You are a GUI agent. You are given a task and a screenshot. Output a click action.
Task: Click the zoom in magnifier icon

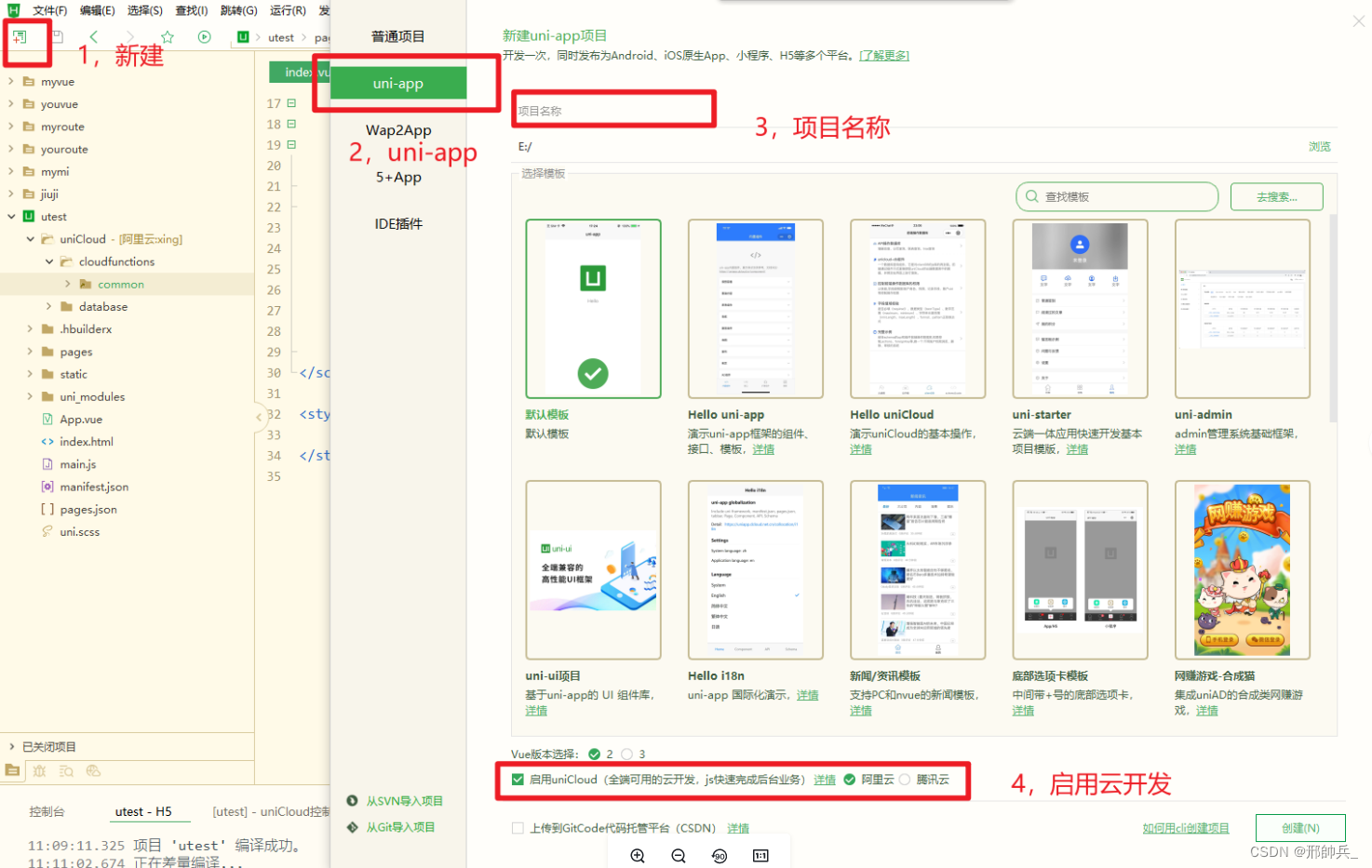(638, 856)
